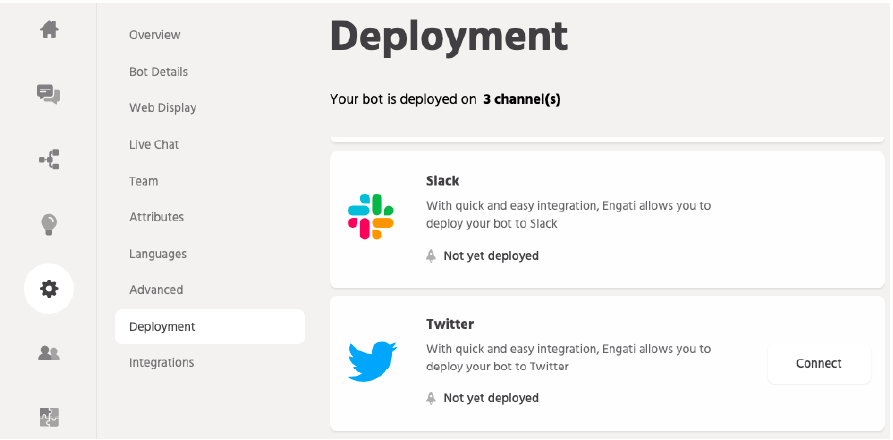The height and width of the screenshot is (440, 893).
Task: Open Advanced settings
Action: point(156,290)
